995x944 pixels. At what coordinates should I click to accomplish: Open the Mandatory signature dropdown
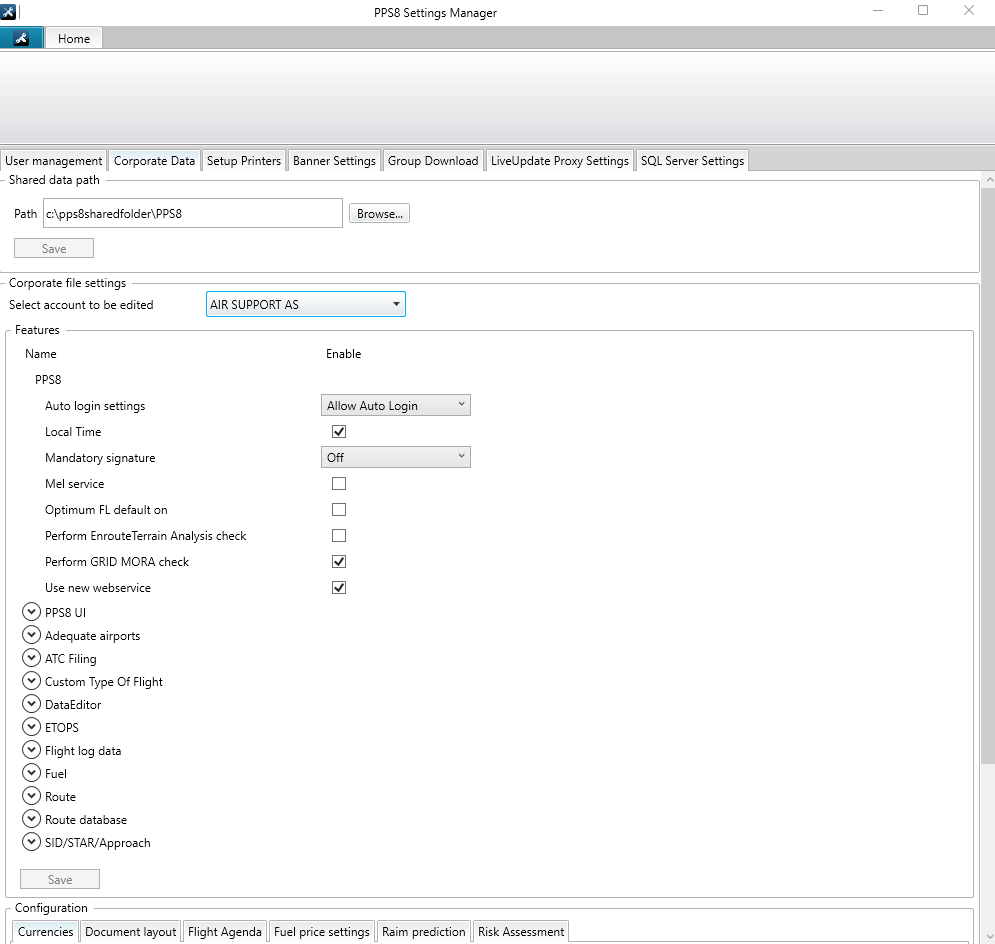(x=396, y=457)
